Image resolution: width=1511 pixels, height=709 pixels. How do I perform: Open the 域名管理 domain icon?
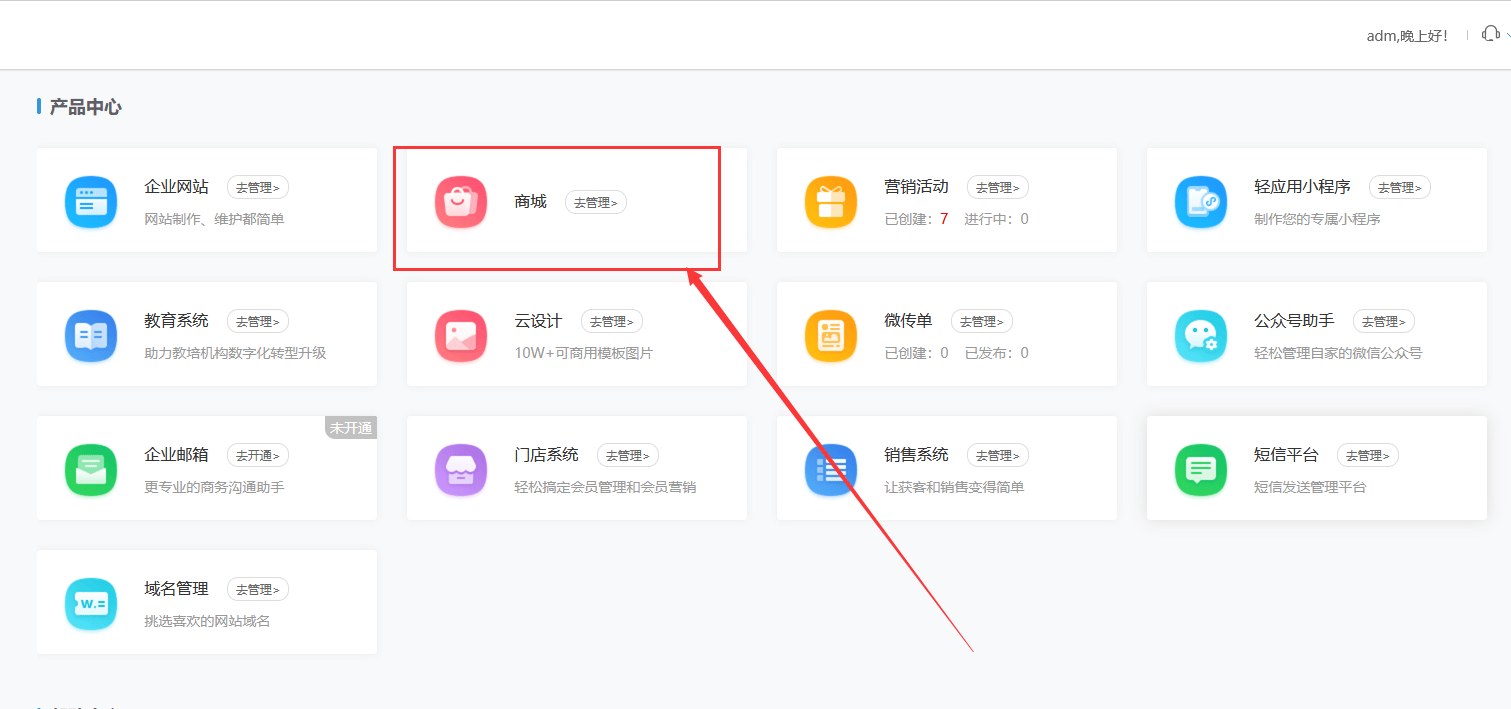[91, 601]
